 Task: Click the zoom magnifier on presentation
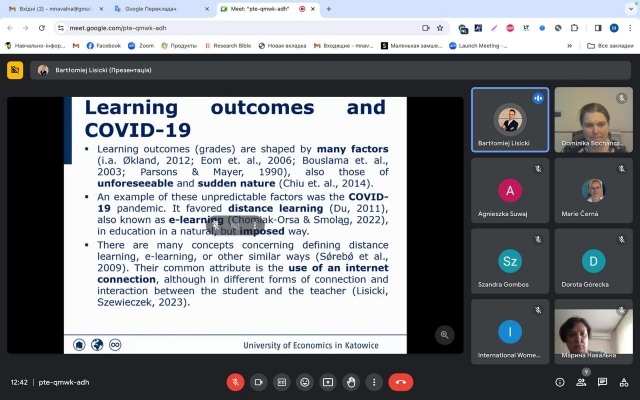click(x=445, y=335)
